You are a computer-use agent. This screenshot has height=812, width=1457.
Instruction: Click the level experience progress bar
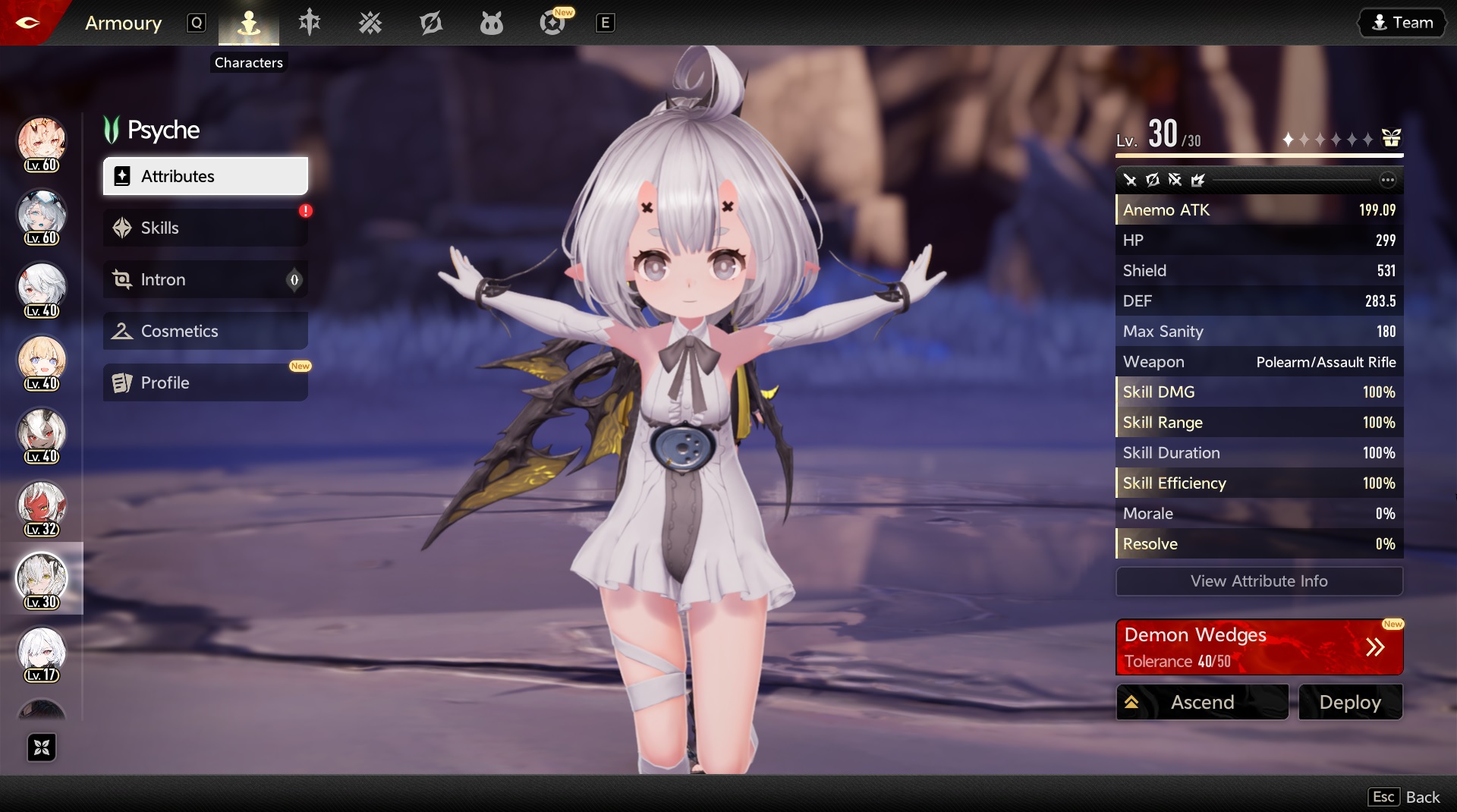point(1260,156)
